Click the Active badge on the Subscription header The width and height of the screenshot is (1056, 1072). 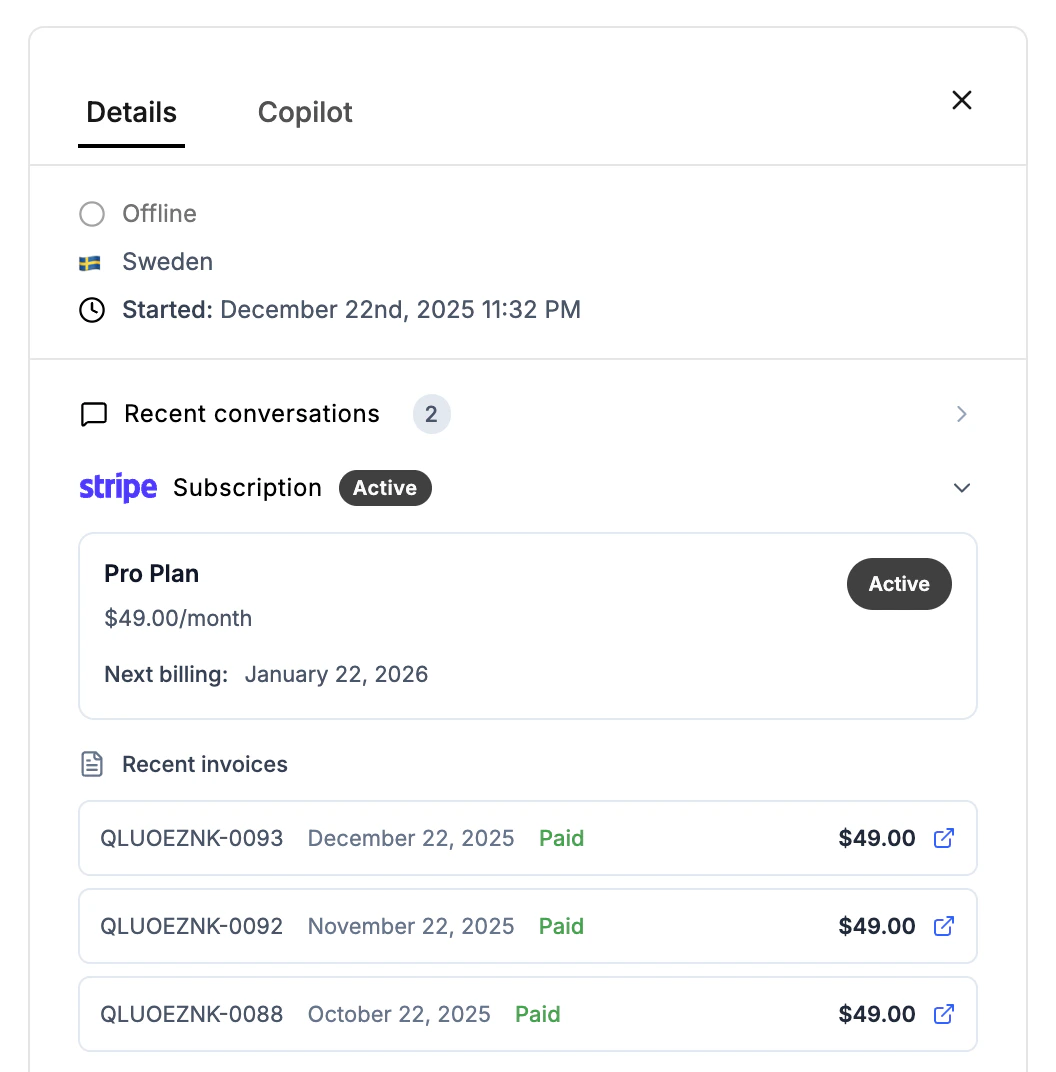385,488
